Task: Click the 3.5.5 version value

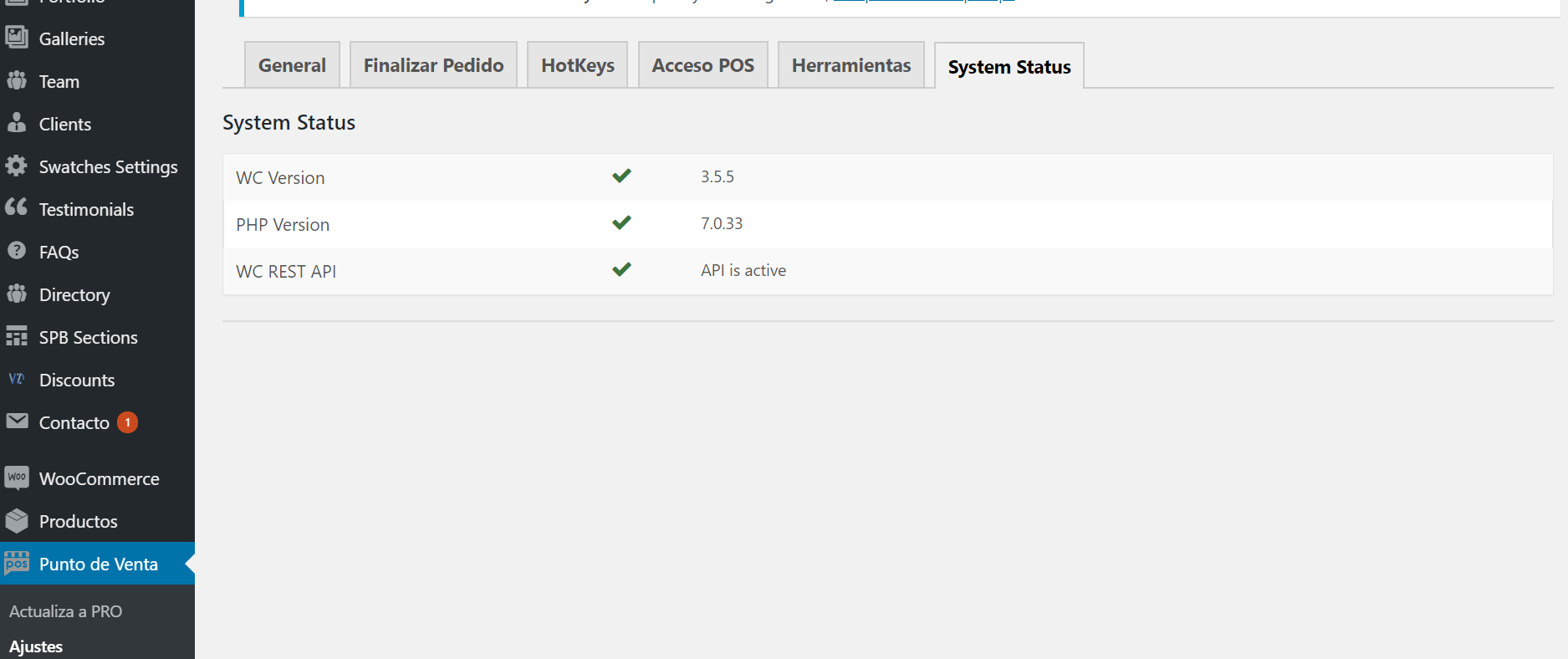Action: pyautogui.click(x=718, y=176)
